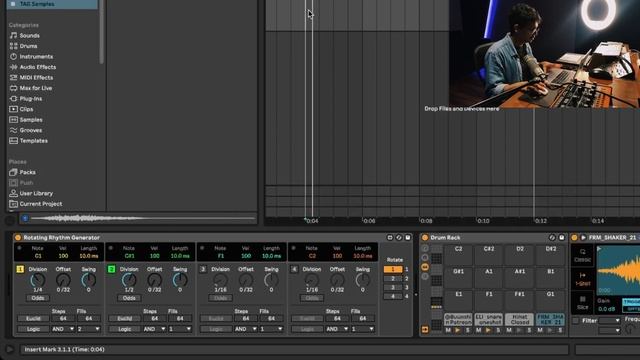Select the FRM SHAKER 21 drum pad
The image size is (640, 360).
click(550, 319)
